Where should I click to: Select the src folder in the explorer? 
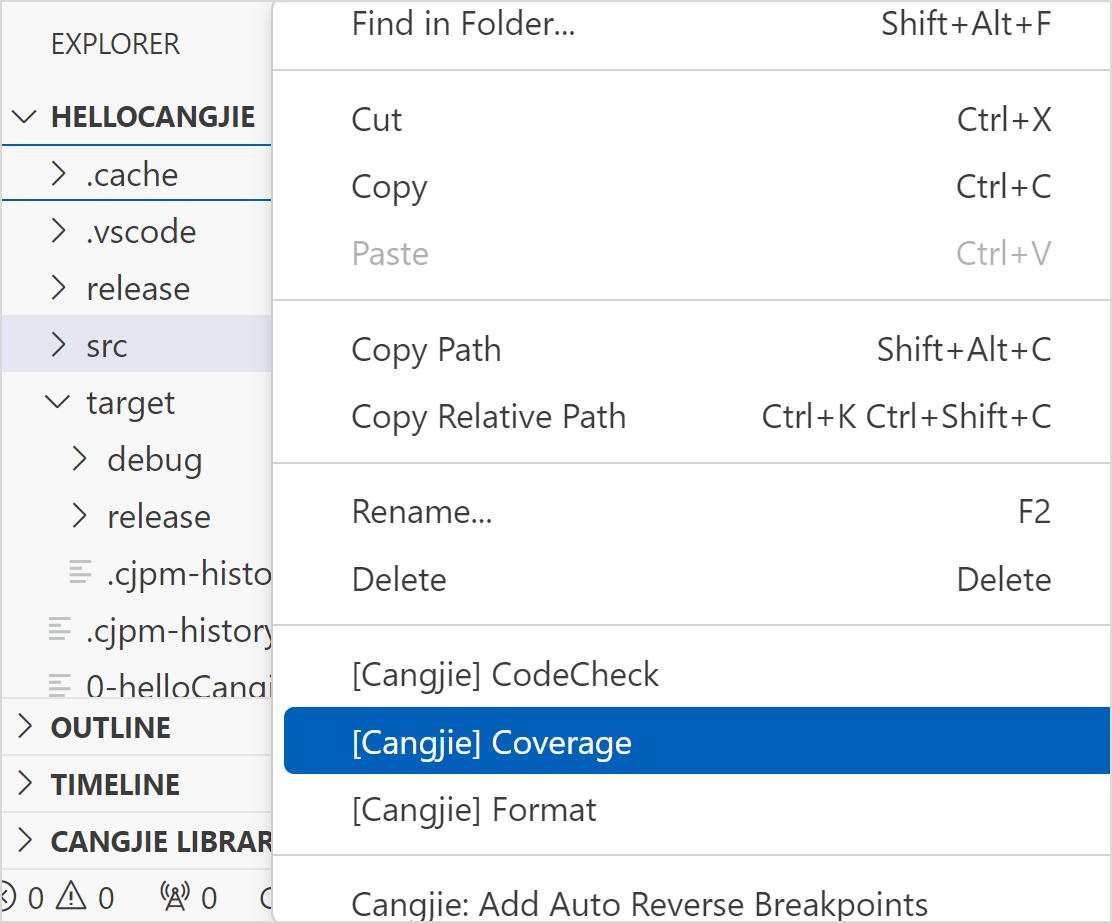tap(105, 345)
